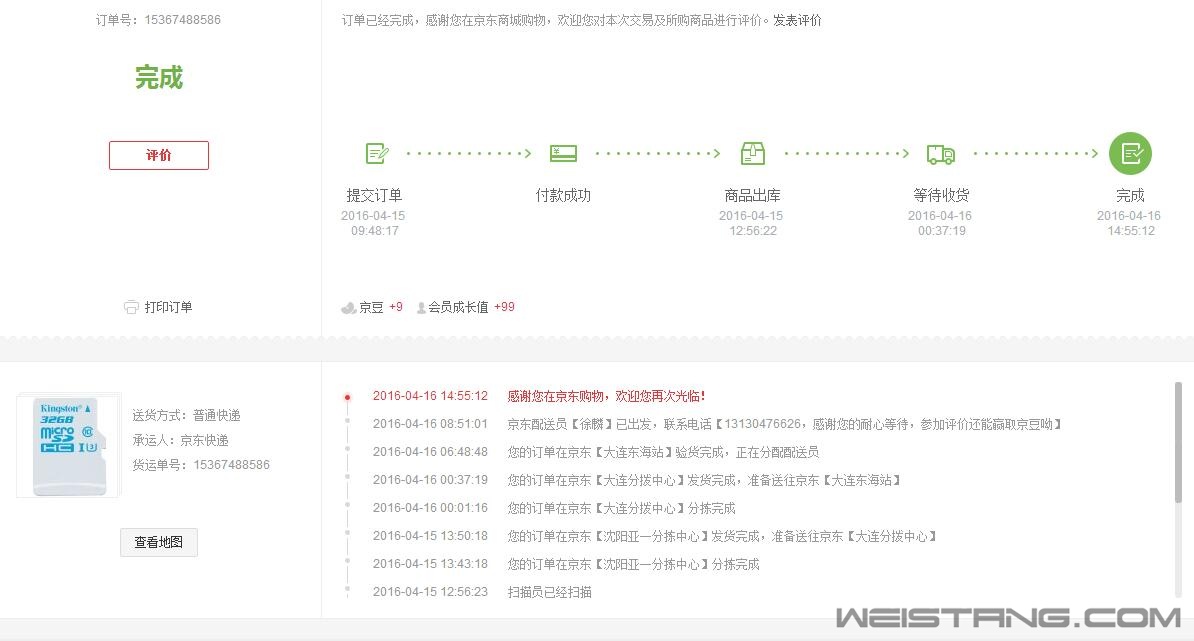Viewport: 1194px width, 641px height.
Task: Click the printer icon beside 打印订单
Action: (x=131, y=307)
